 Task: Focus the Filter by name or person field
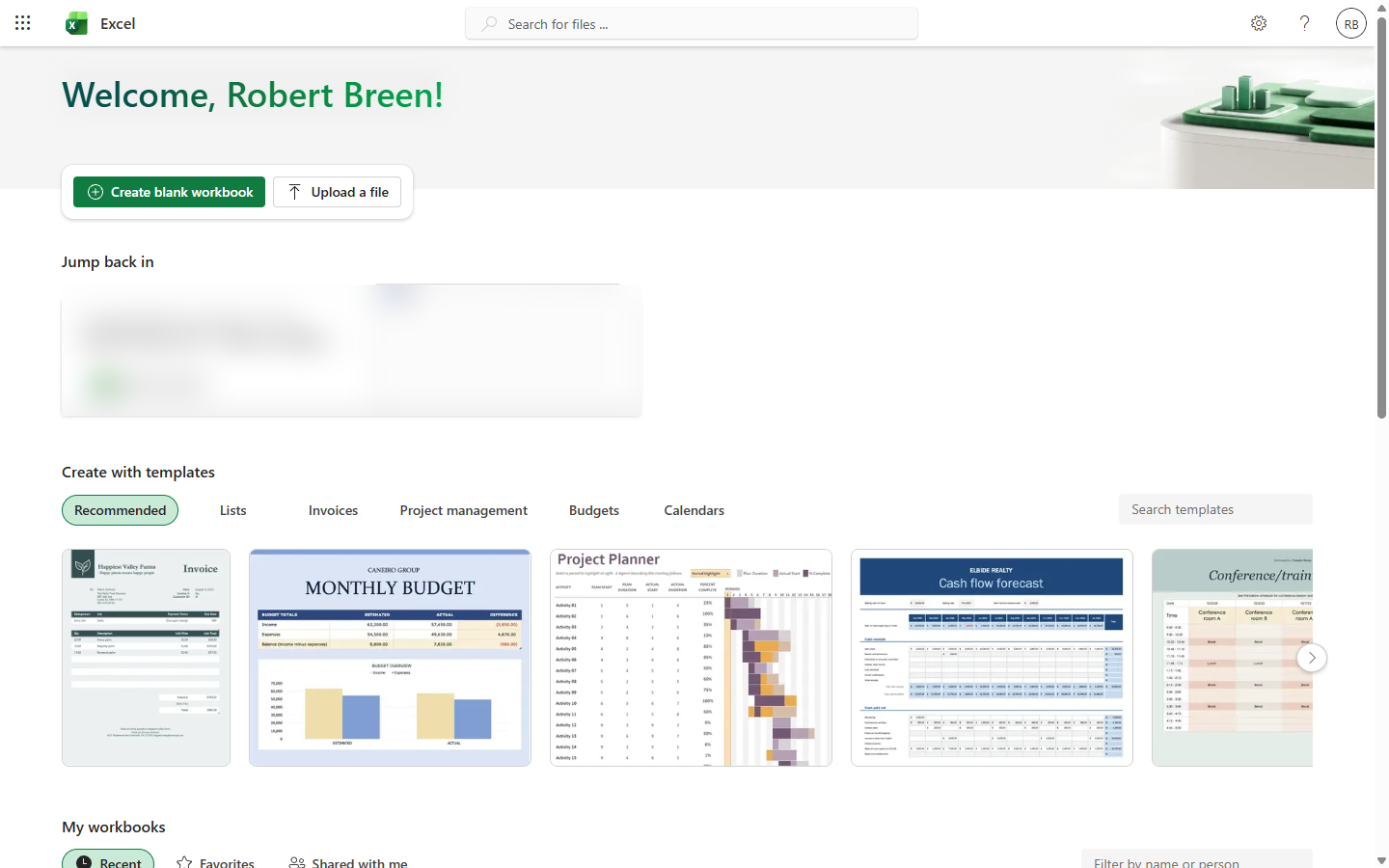(1196, 861)
